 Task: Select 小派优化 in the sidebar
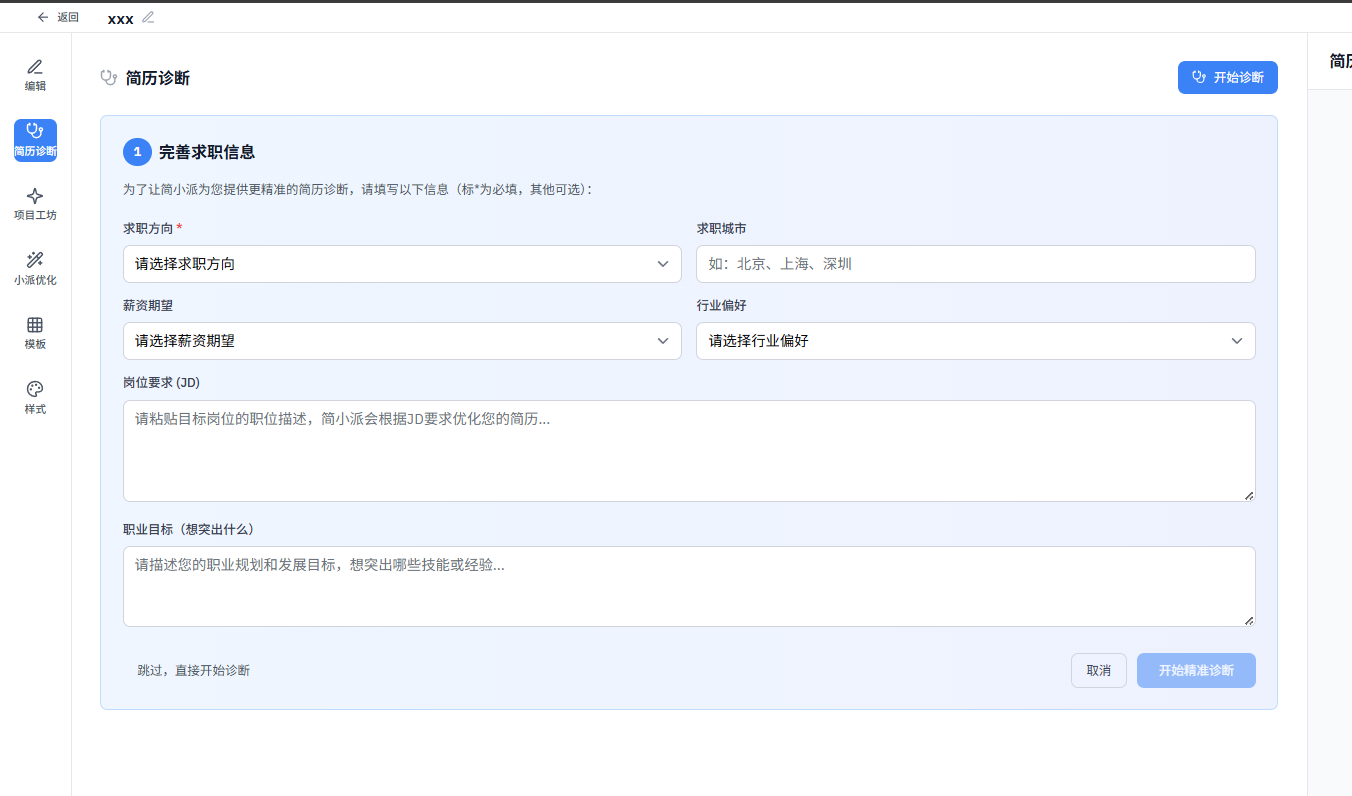pyautogui.click(x=35, y=268)
